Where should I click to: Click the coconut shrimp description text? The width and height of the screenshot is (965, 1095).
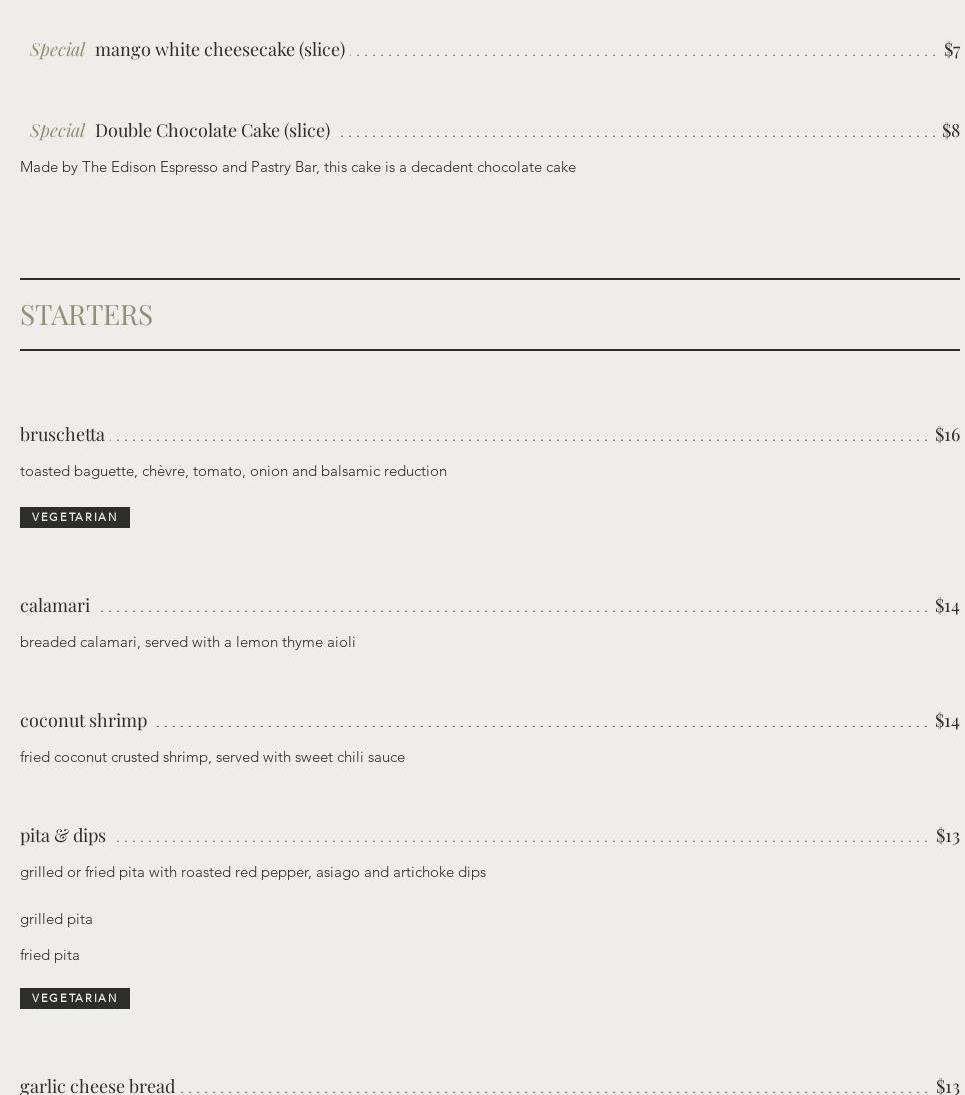click(212, 757)
